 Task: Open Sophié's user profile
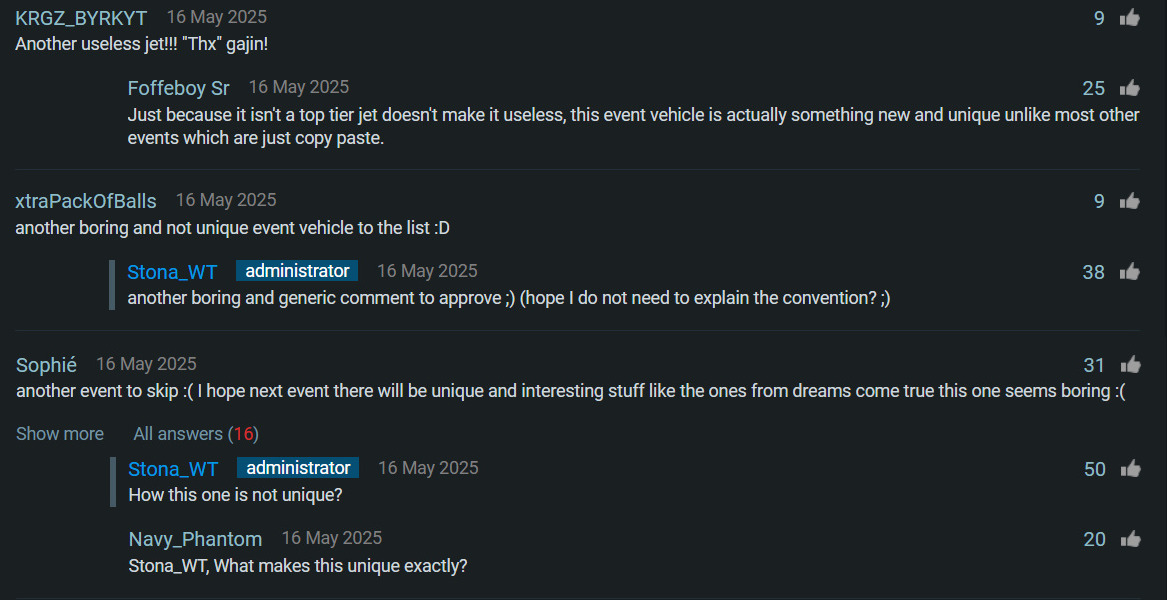[46, 365]
